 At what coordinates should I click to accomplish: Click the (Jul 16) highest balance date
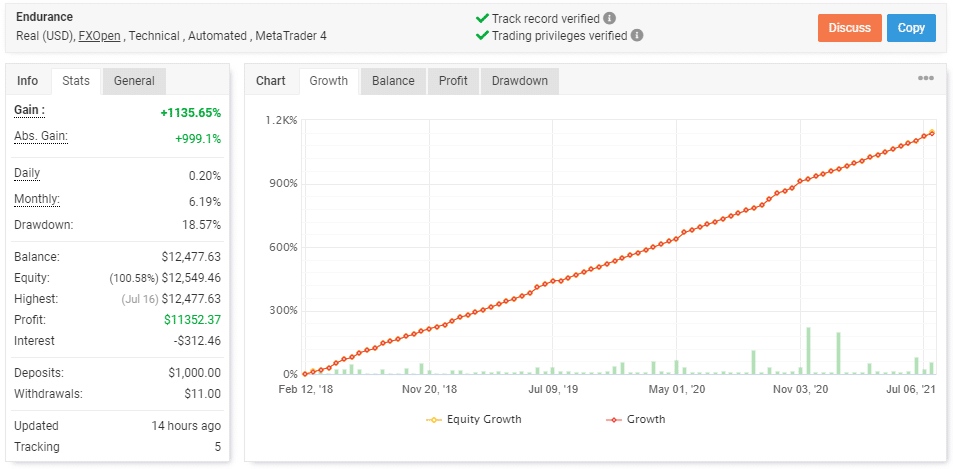(142, 299)
